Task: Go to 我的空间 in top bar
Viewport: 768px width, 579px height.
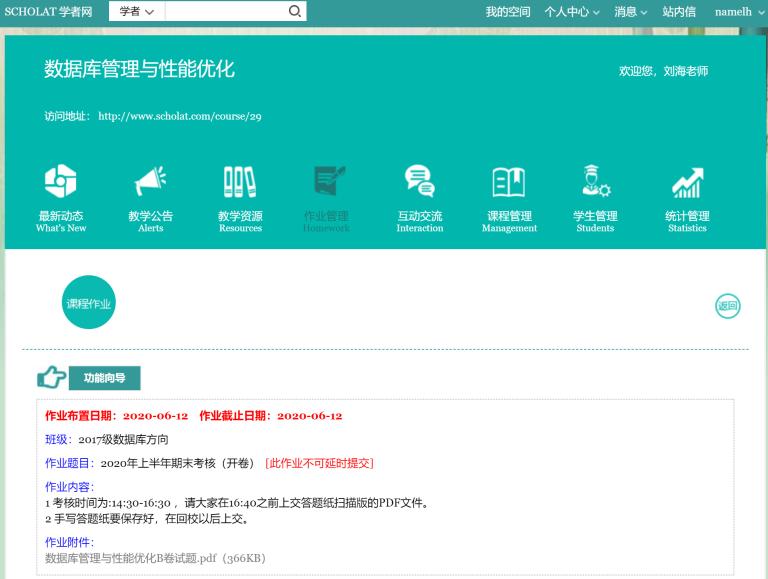Action: point(508,12)
